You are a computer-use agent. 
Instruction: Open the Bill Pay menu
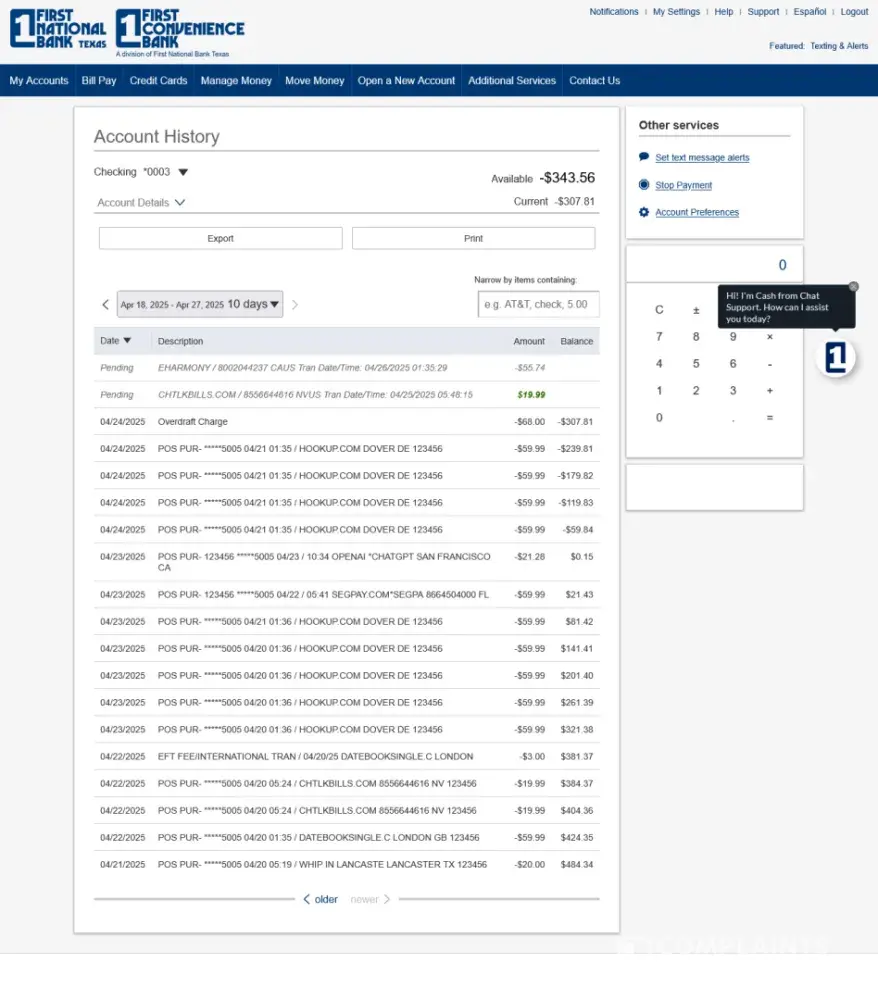(x=99, y=81)
